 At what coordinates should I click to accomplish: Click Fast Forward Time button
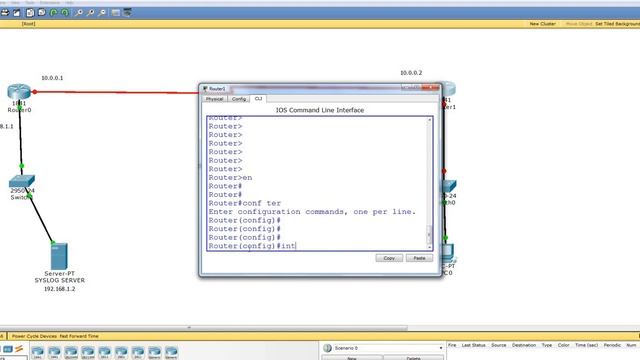79,336
